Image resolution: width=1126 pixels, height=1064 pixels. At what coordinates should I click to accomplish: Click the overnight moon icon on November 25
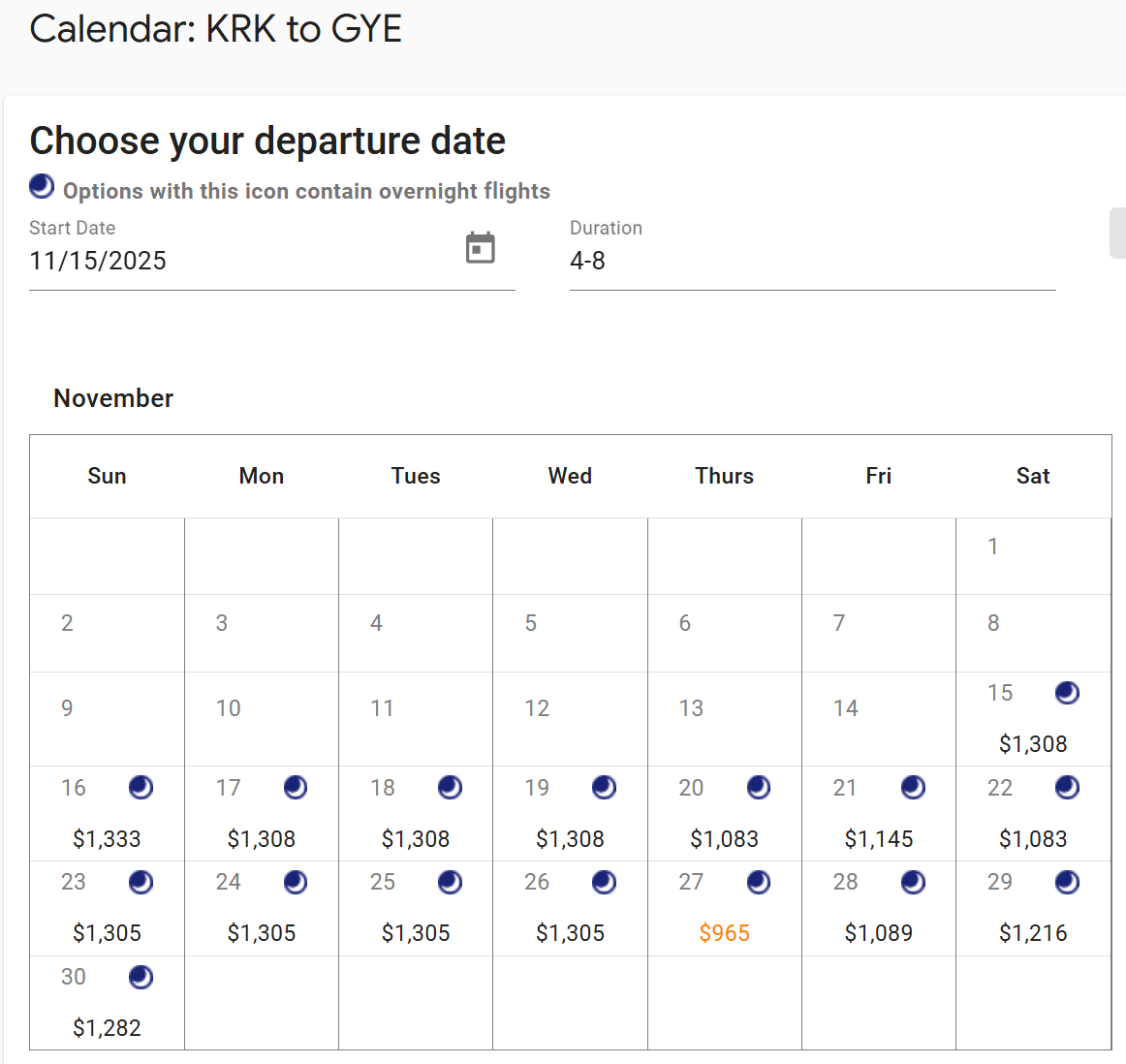coord(450,882)
